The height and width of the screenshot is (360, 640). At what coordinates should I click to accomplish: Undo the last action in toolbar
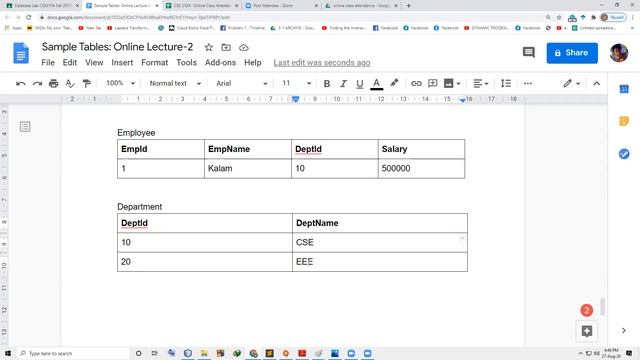[20, 84]
